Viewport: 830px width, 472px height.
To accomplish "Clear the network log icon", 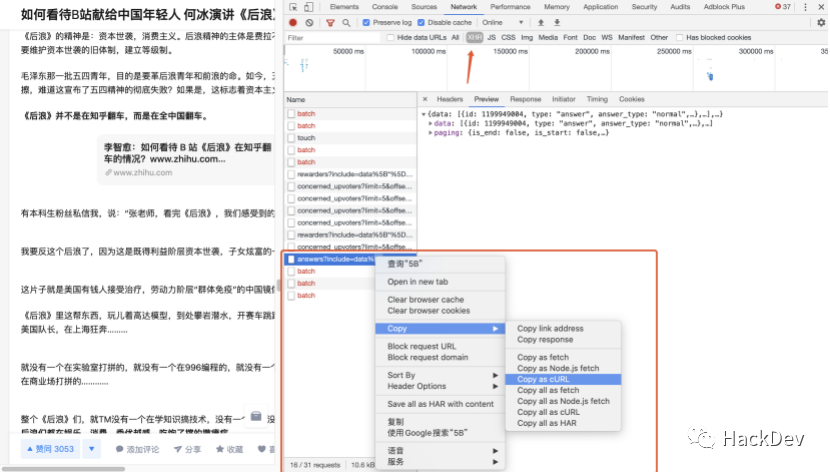I will [310, 23].
